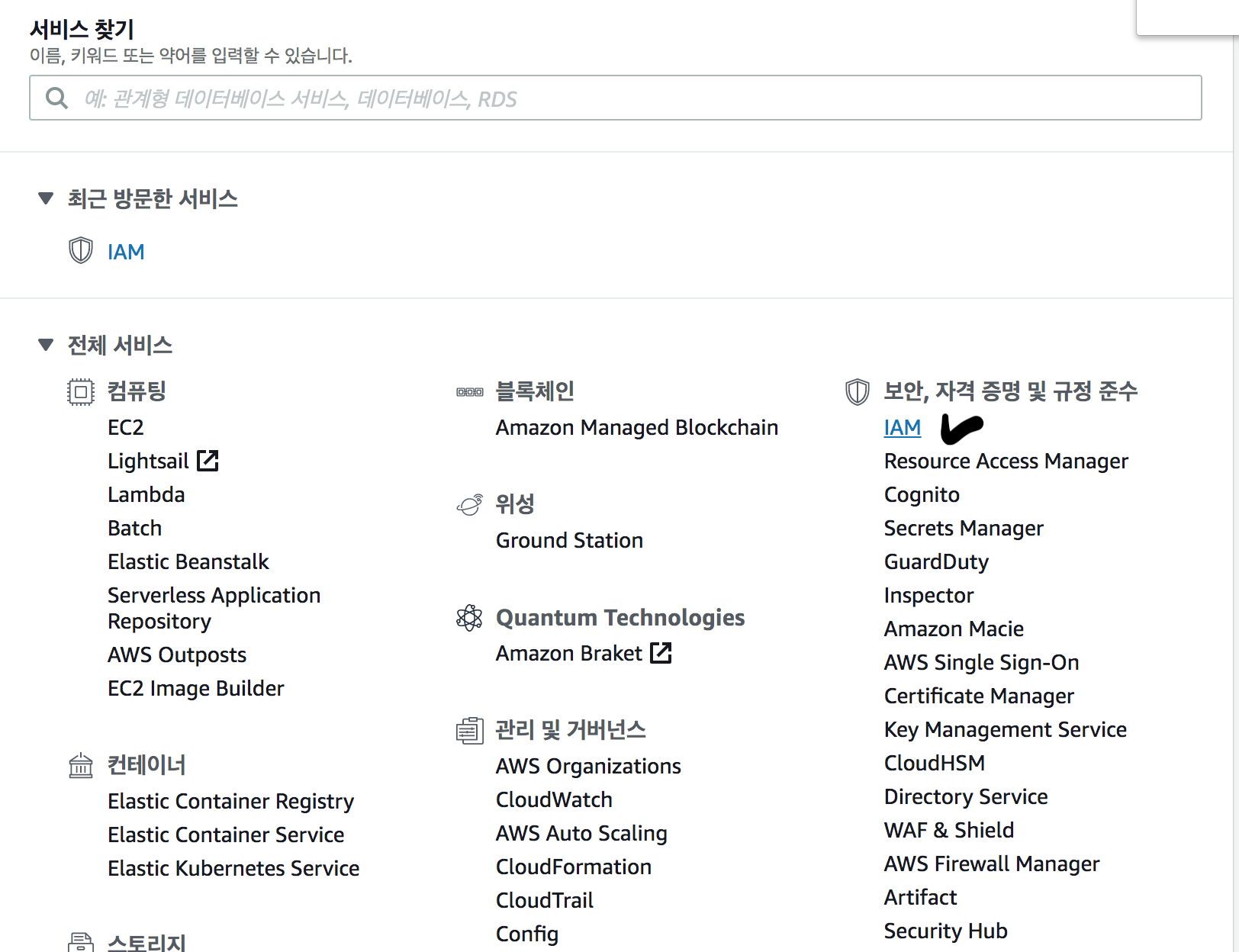Image resolution: width=1239 pixels, height=952 pixels.
Task: Open the Inspector service
Action: pos(928,596)
